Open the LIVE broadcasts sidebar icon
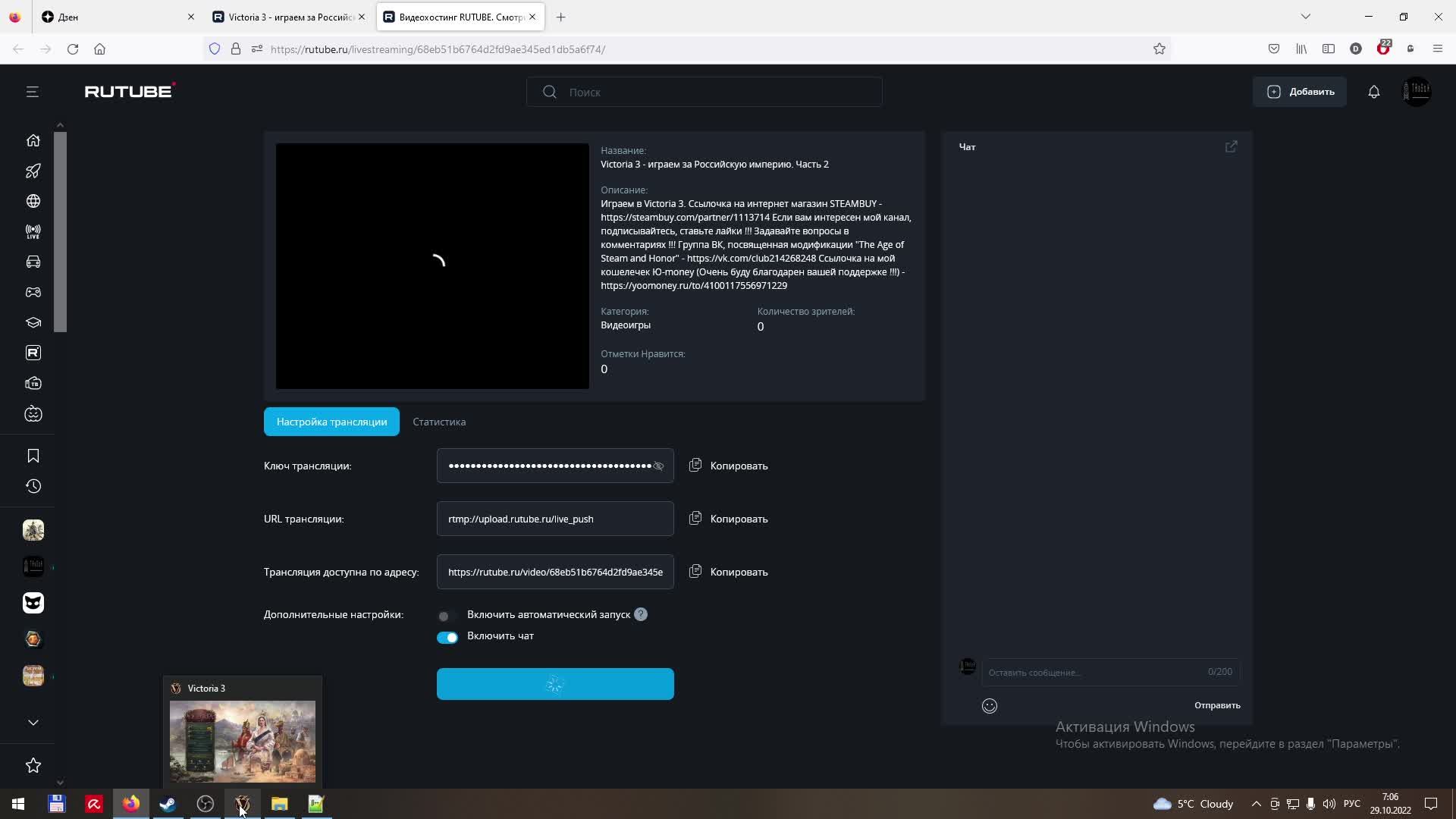The image size is (1456, 819). tap(33, 232)
